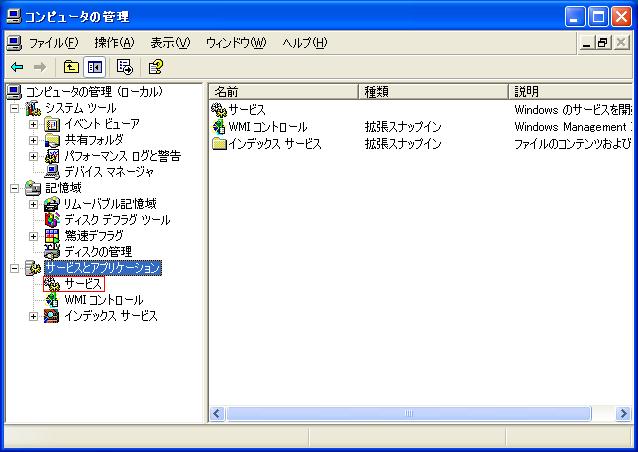Viewport: 638px width, 452px height.
Task: Select サービス label in the tree
Action: tap(83, 284)
